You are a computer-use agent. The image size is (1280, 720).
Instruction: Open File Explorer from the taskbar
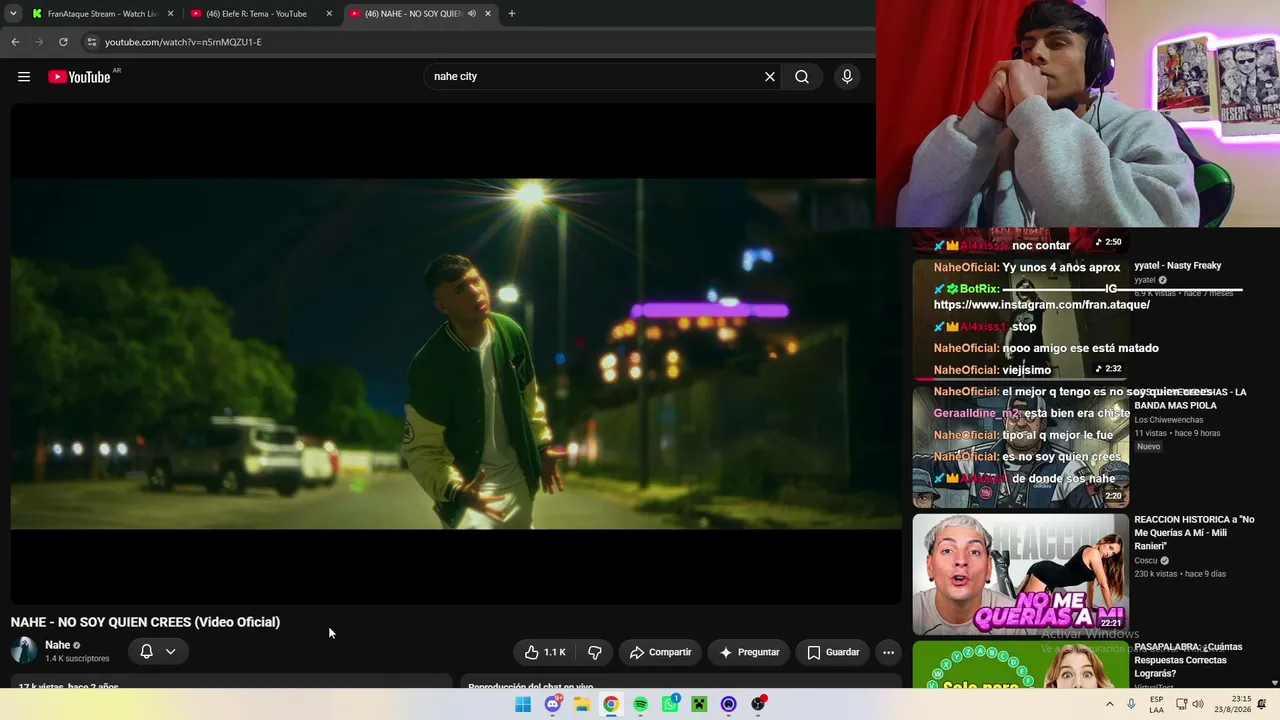tap(582, 704)
